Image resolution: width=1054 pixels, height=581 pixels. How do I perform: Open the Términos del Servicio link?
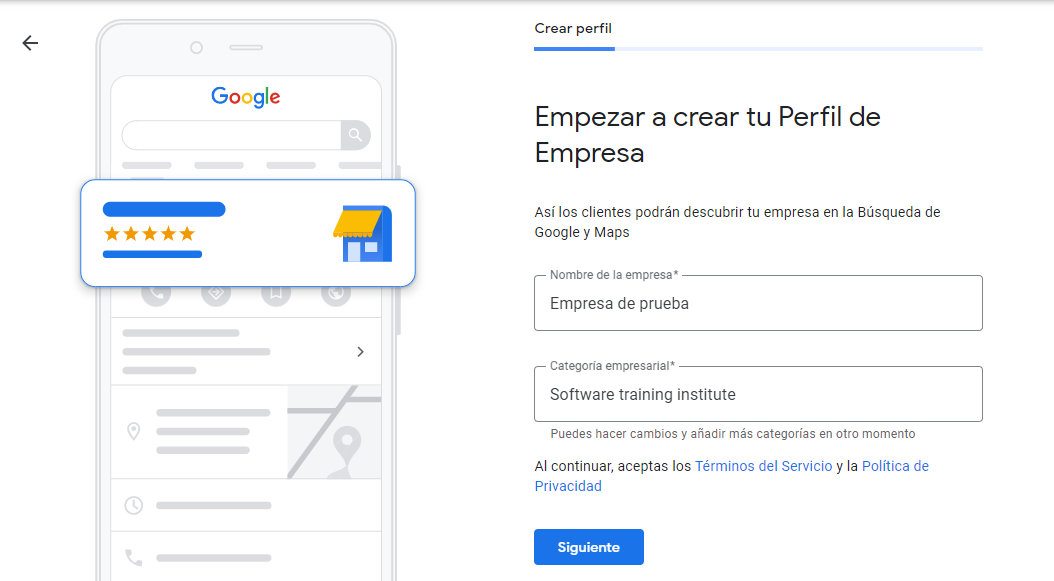point(763,466)
